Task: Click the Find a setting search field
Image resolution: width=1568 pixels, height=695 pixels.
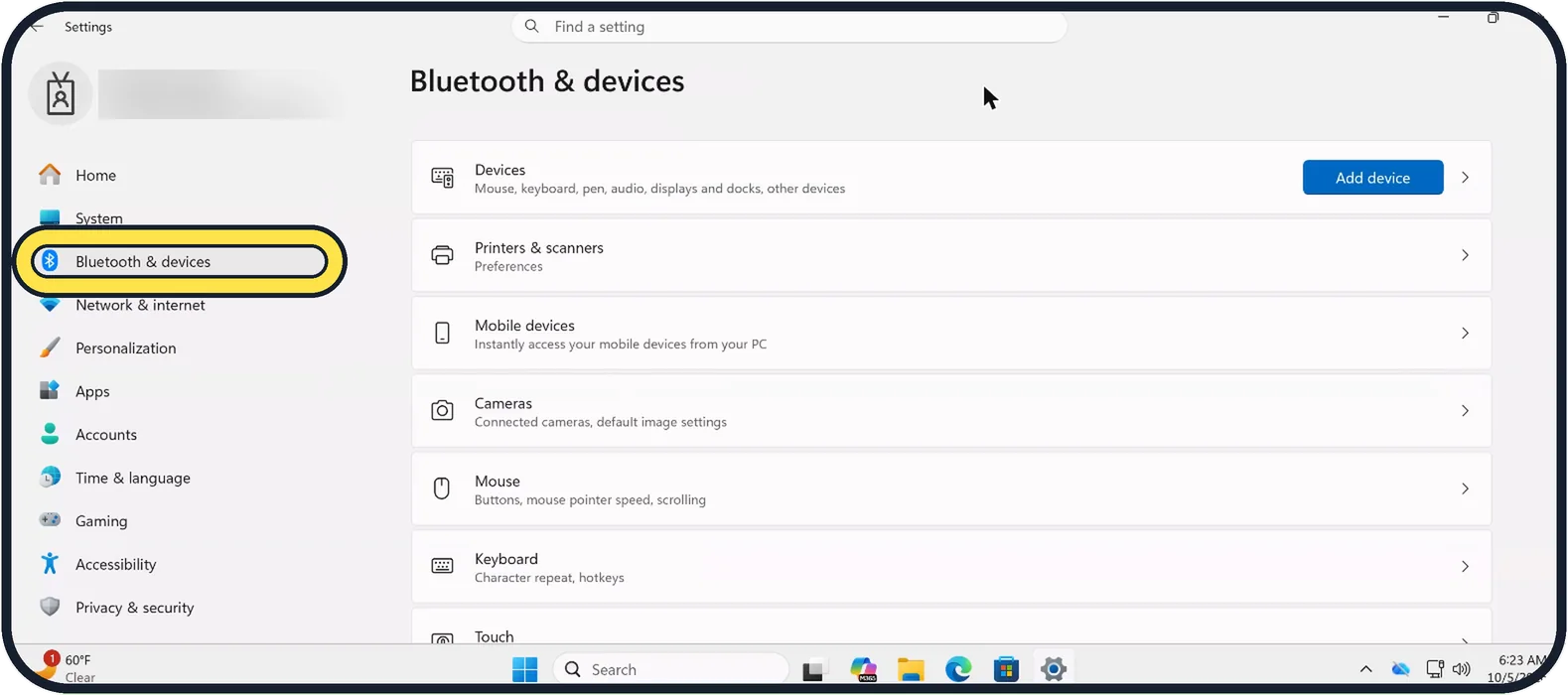Action: [x=789, y=27]
